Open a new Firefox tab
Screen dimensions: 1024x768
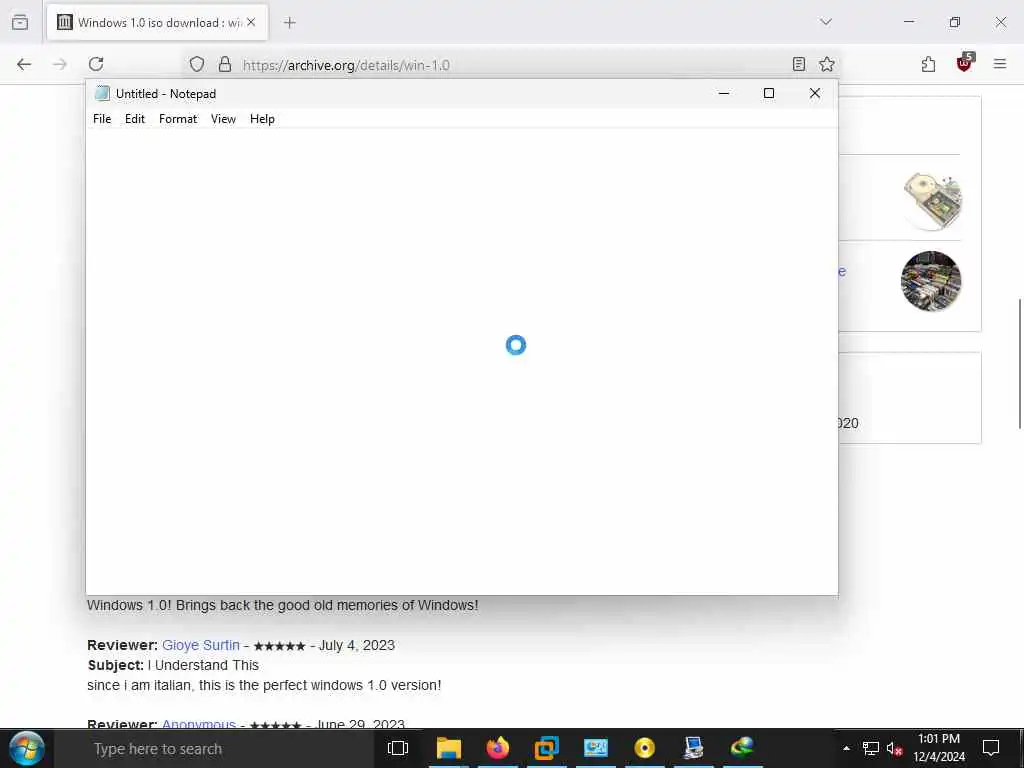pos(289,23)
